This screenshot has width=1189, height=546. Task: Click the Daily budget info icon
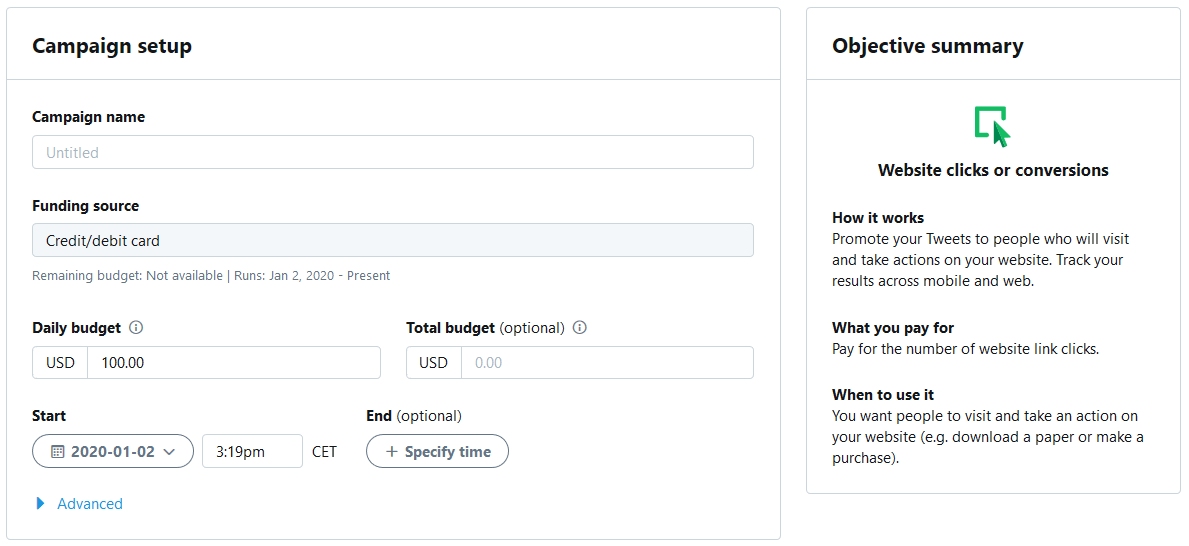(137, 327)
